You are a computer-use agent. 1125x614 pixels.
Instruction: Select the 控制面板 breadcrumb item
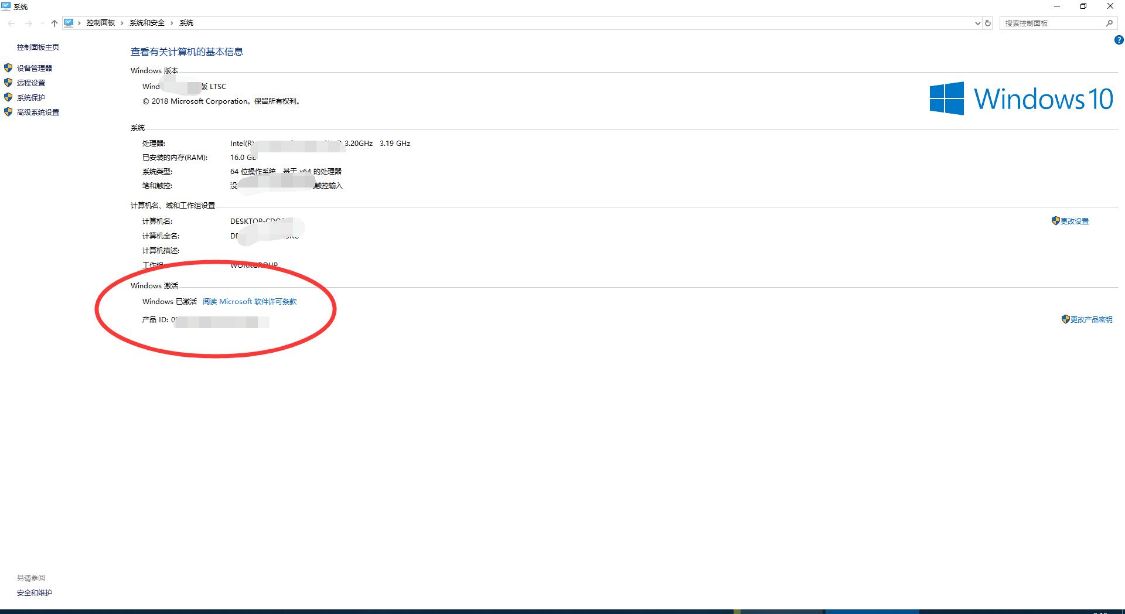tap(100, 23)
